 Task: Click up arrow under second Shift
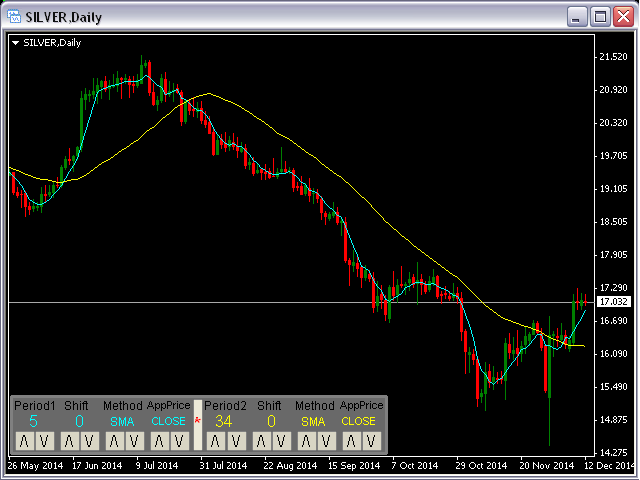261,441
